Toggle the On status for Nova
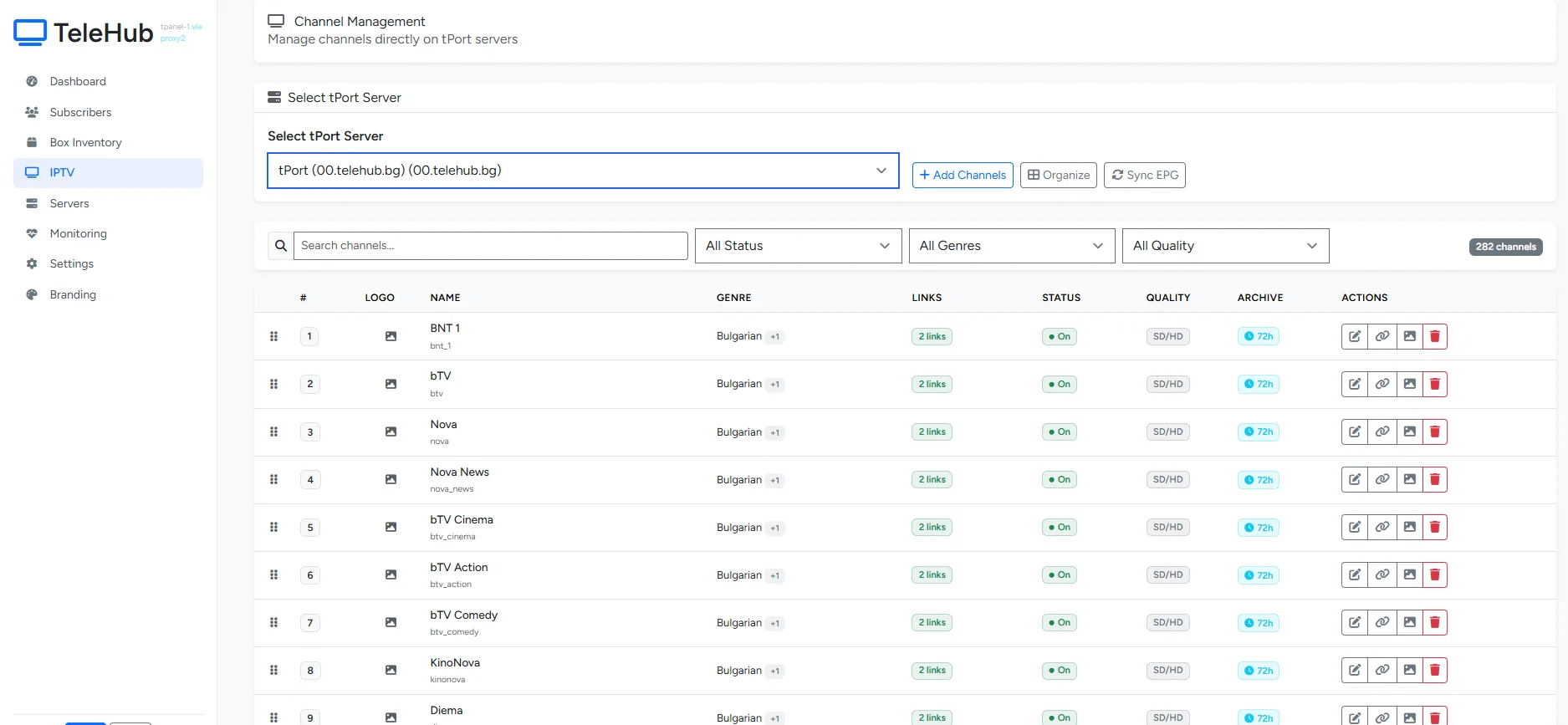 coord(1060,432)
